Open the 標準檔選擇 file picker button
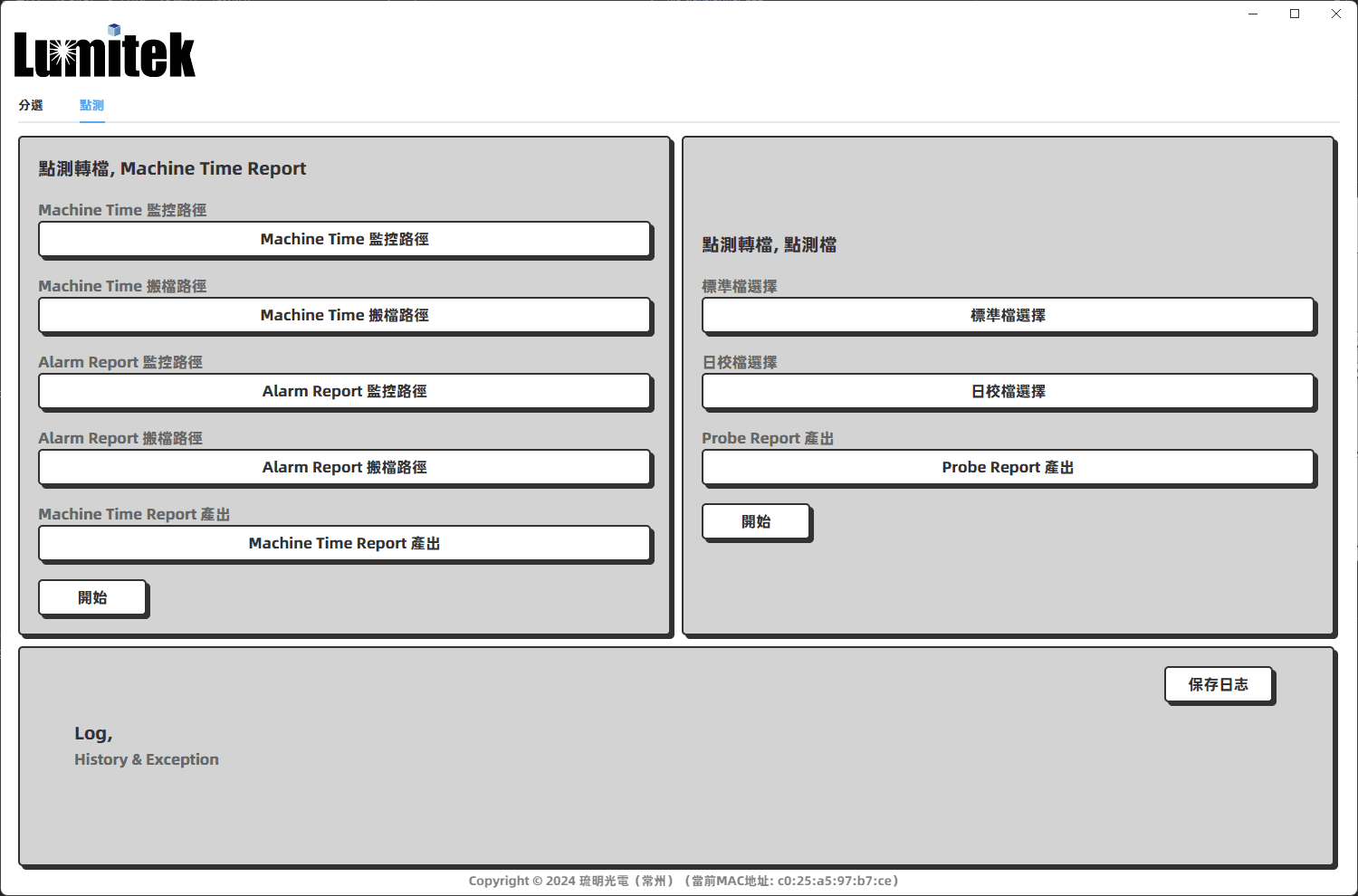This screenshot has height=896, width=1358. (x=1008, y=315)
